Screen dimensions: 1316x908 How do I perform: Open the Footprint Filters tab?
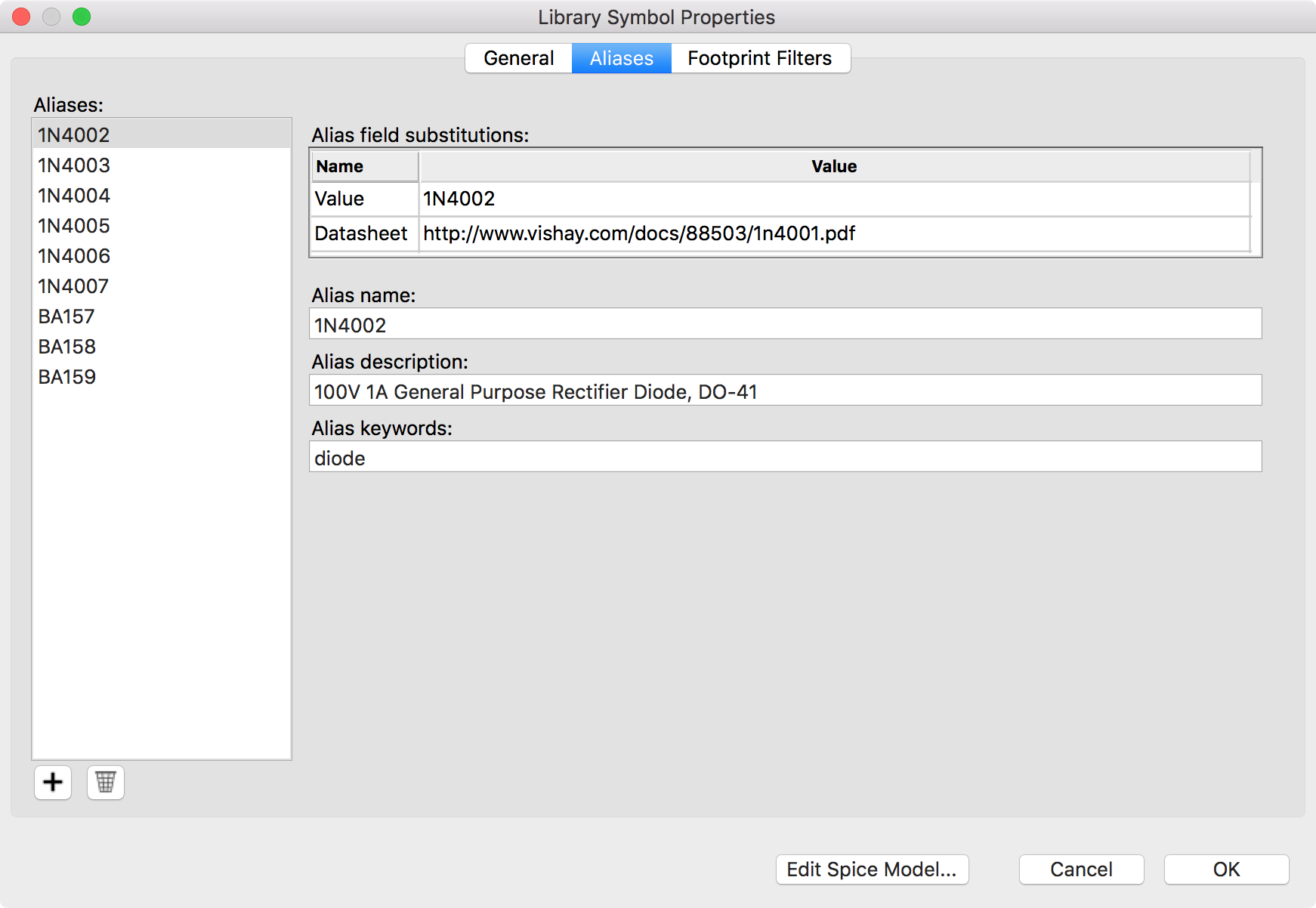click(x=759, y=58)
